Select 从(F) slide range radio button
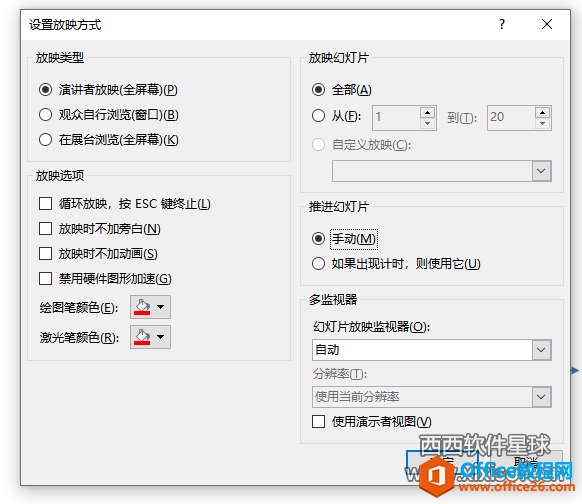582x504 pixels. pos(318,116)
